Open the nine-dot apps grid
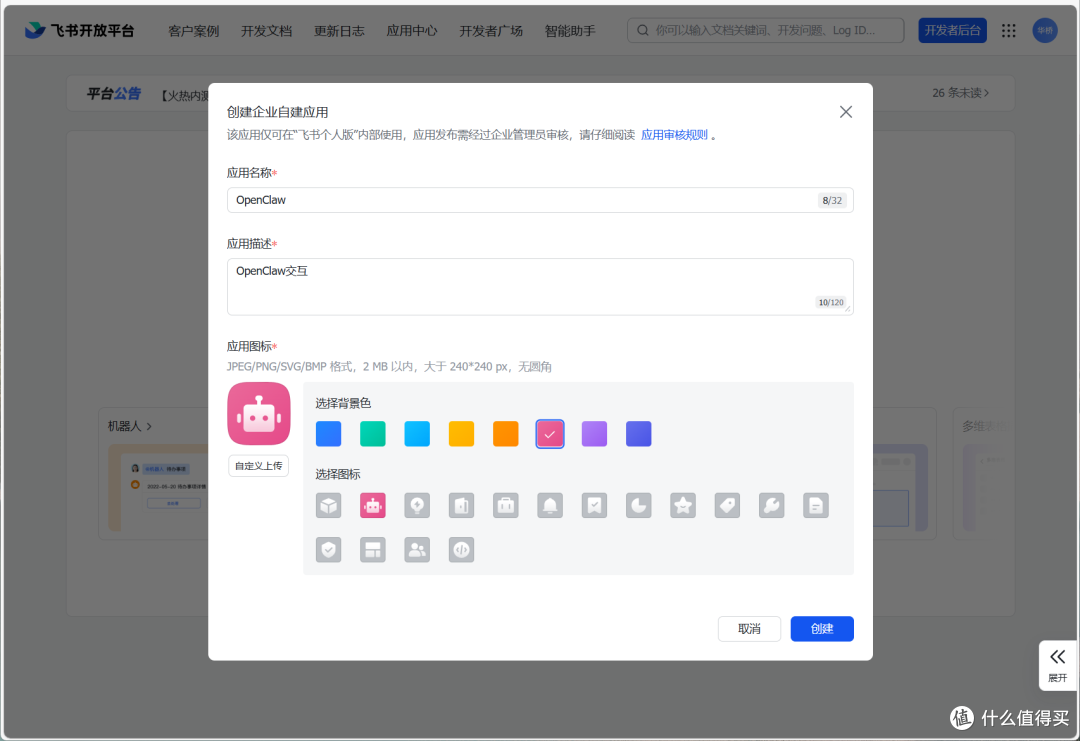 [x=1008, y=30]
